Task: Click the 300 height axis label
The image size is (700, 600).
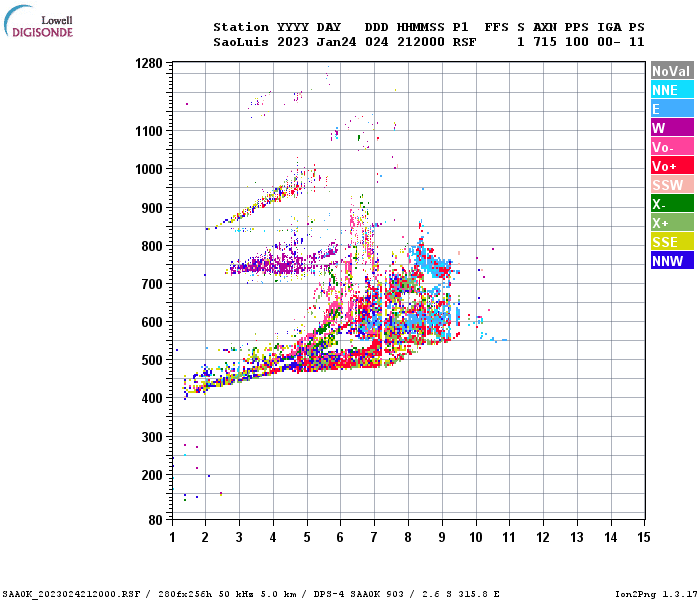Action: click(x=152, y=437)
